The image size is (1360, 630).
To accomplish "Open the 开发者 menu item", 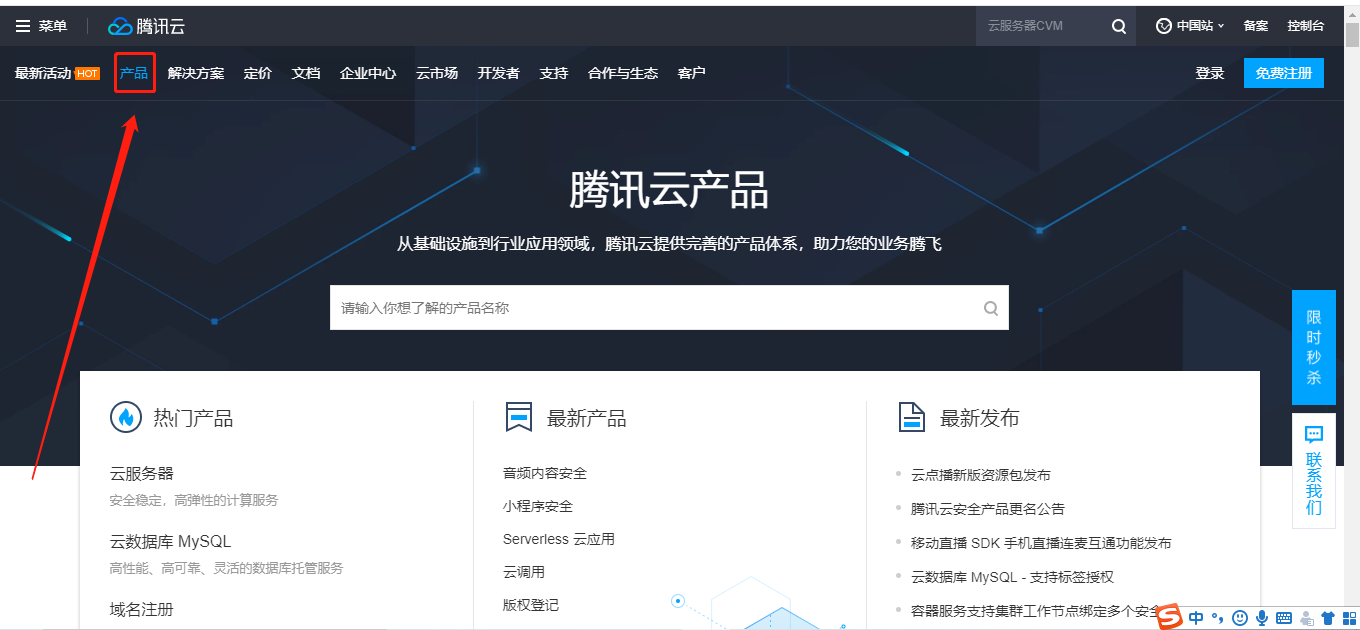I will click(499, 73).
